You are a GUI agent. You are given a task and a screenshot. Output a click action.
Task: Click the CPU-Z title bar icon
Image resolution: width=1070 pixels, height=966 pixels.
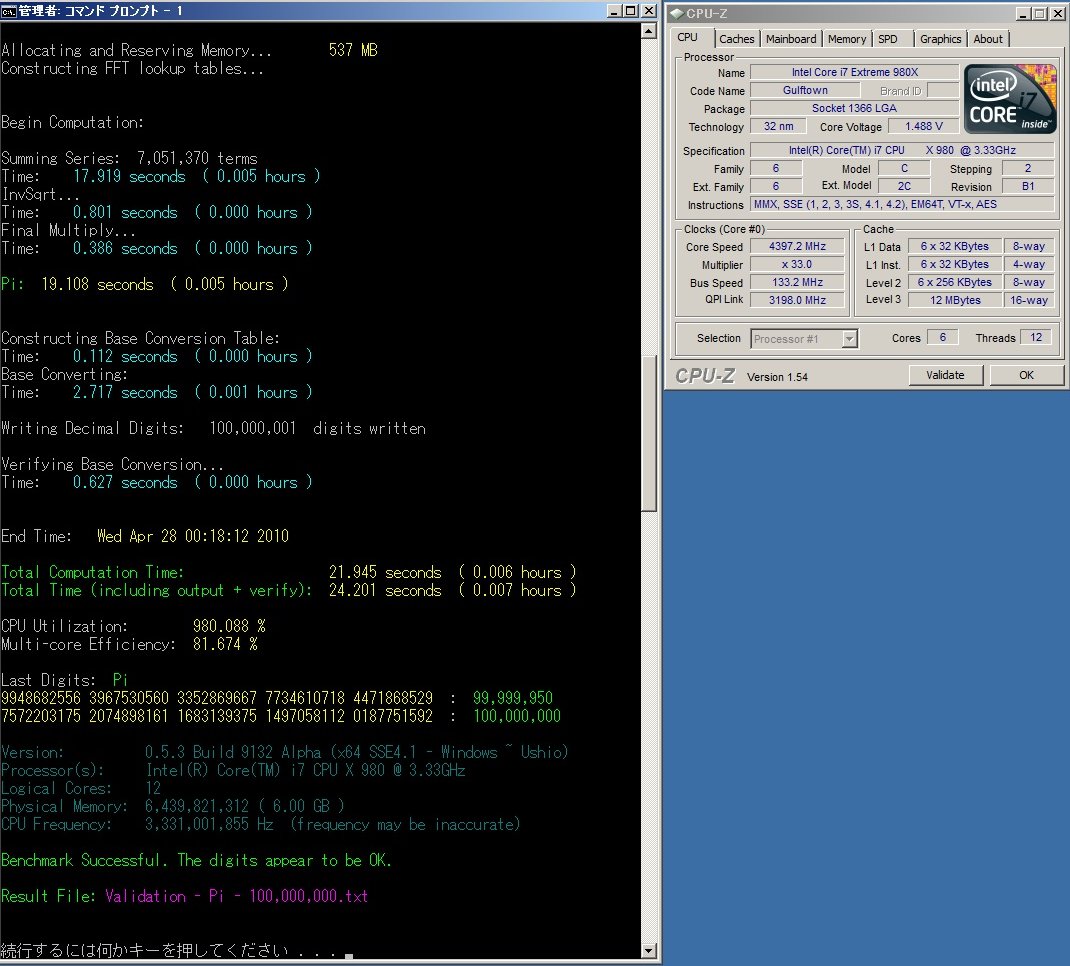point(676,13)
